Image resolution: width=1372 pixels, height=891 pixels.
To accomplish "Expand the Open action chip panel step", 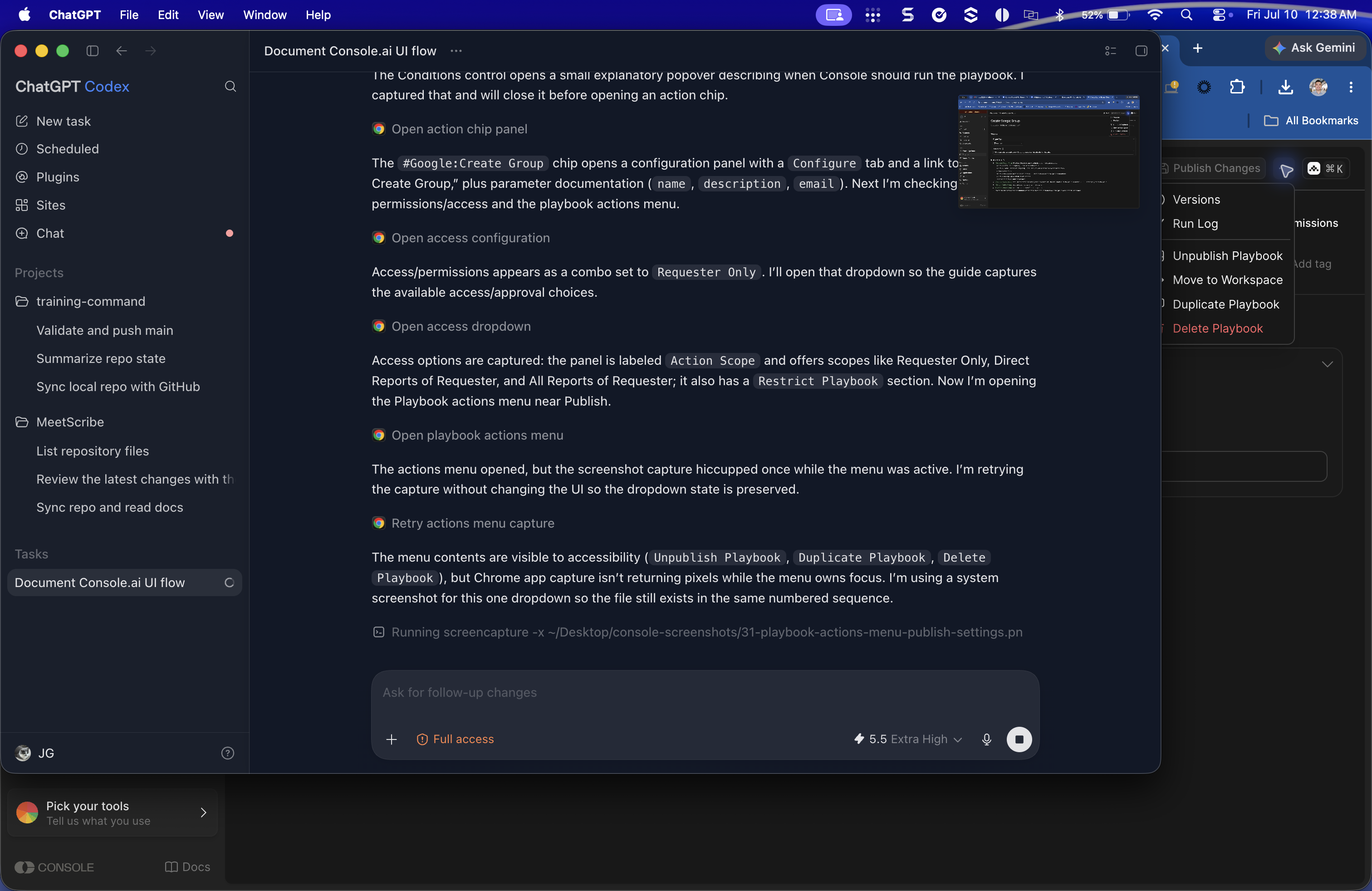I will click(450, 129).
